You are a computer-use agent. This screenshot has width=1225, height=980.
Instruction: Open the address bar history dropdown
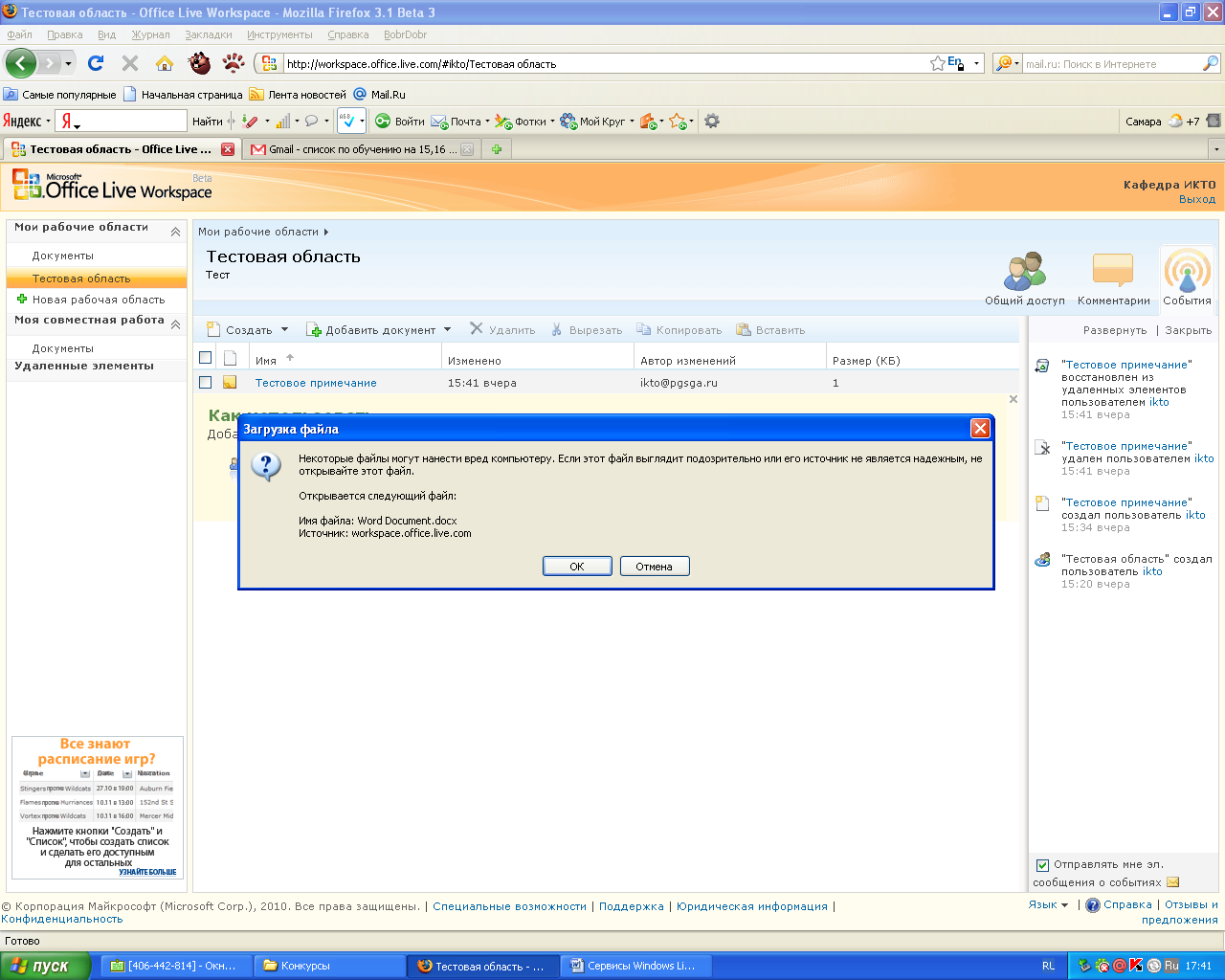click(x=977, y=64)
